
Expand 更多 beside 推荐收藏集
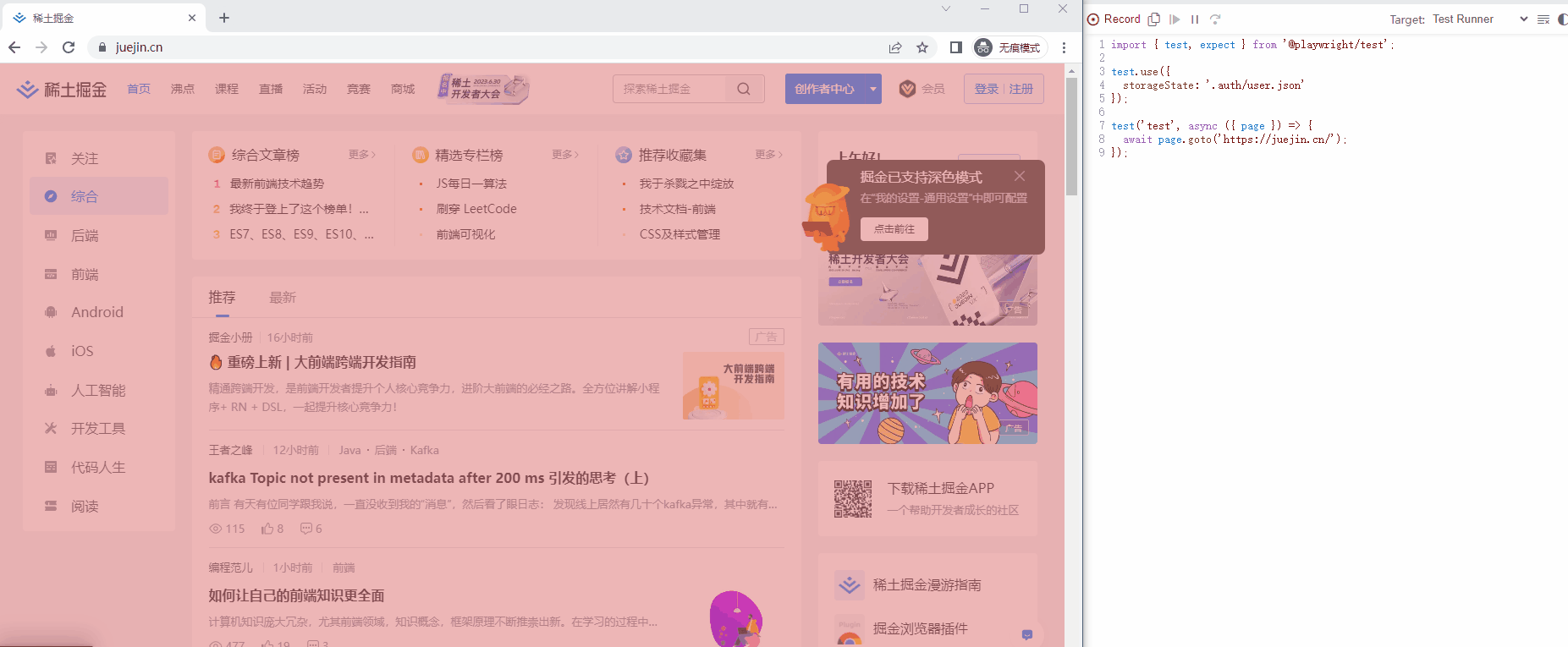point(769,155)
